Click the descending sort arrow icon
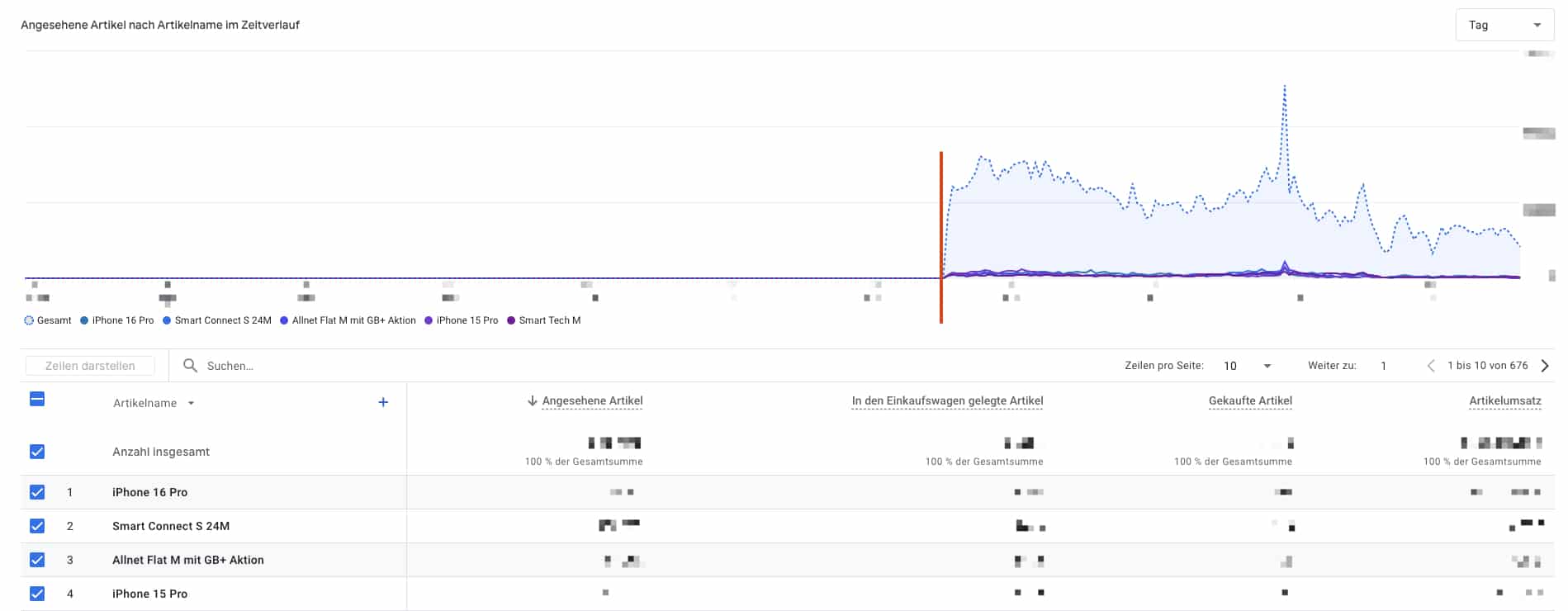 pos(533,401)
